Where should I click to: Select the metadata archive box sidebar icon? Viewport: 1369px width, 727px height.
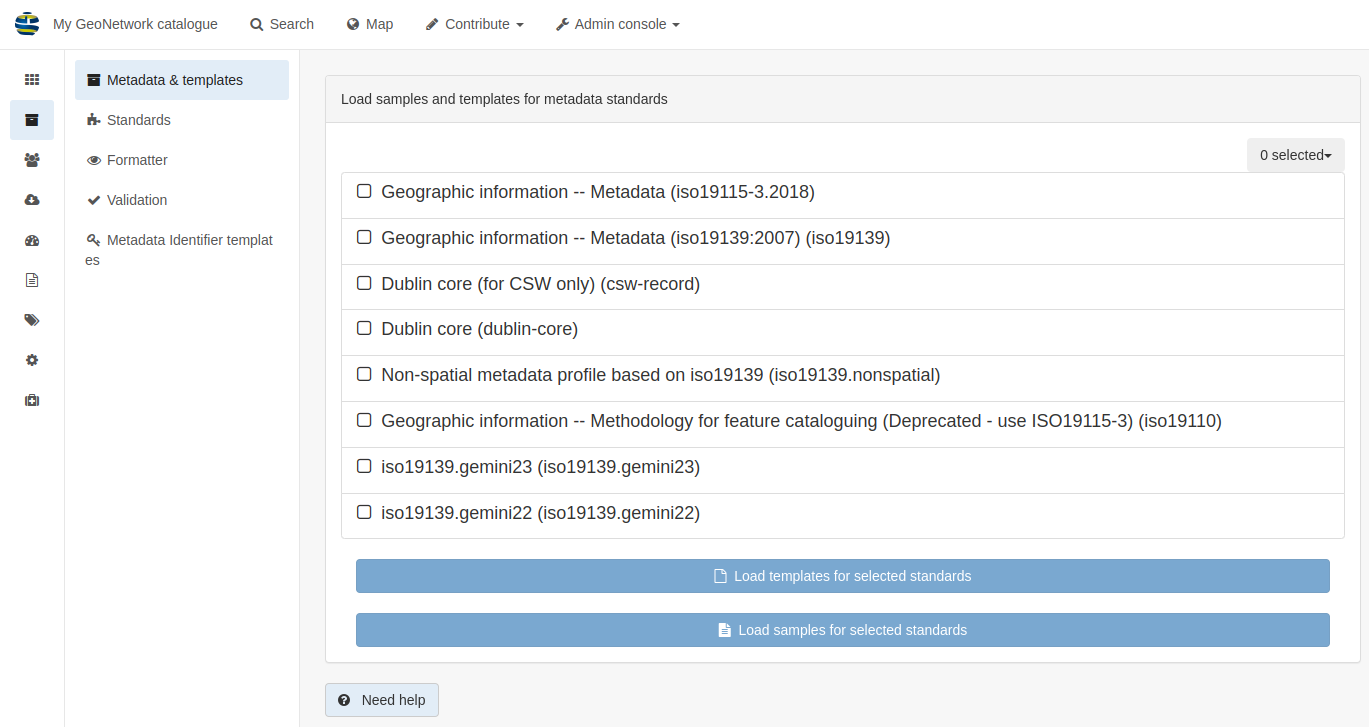coord(32,120)
